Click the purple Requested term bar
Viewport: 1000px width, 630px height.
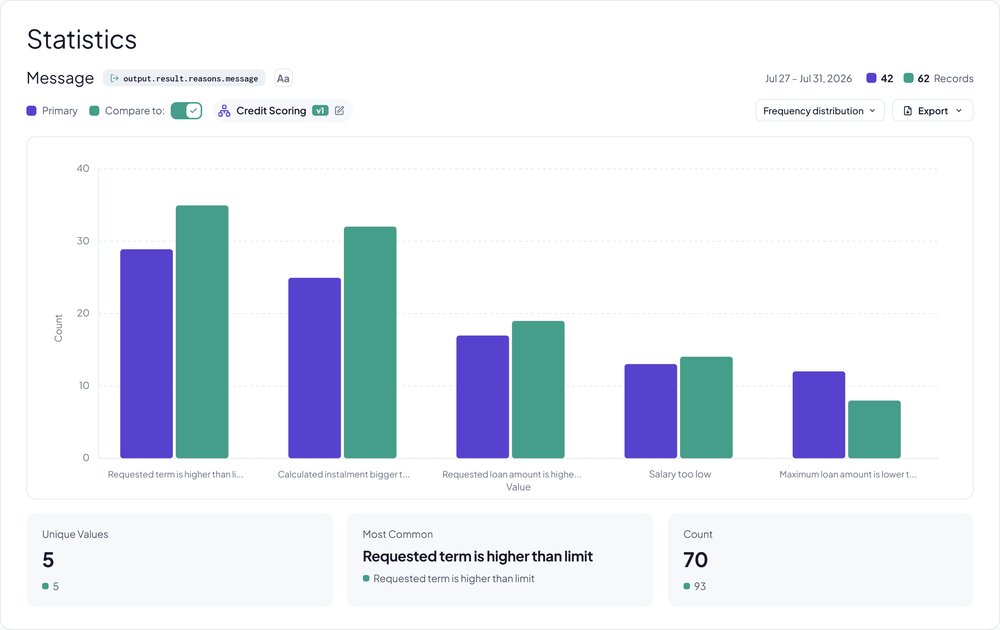(x=146, y=353)
